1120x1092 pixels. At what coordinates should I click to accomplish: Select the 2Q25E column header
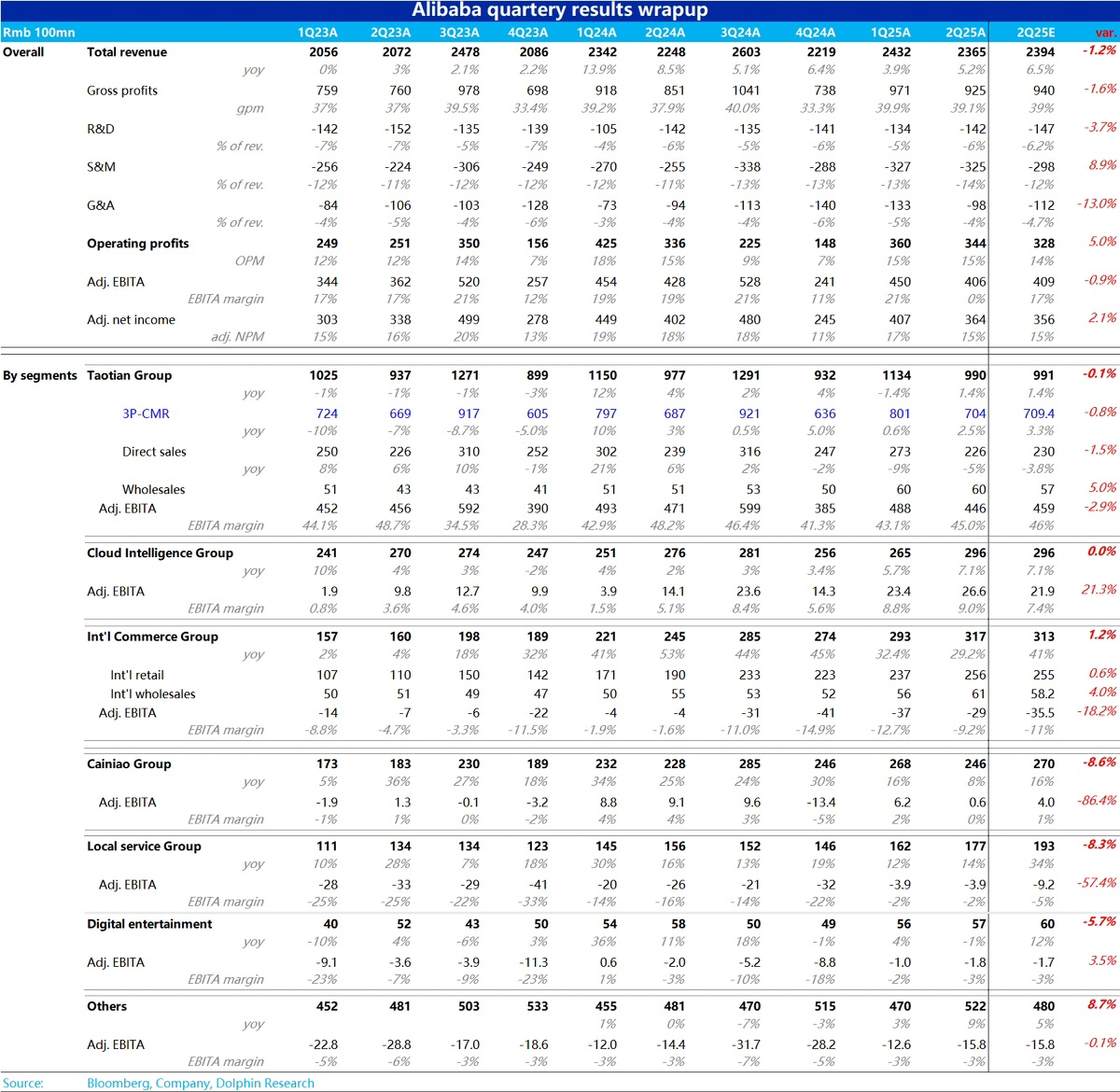pyautogui.click(x=1036, y=33)
